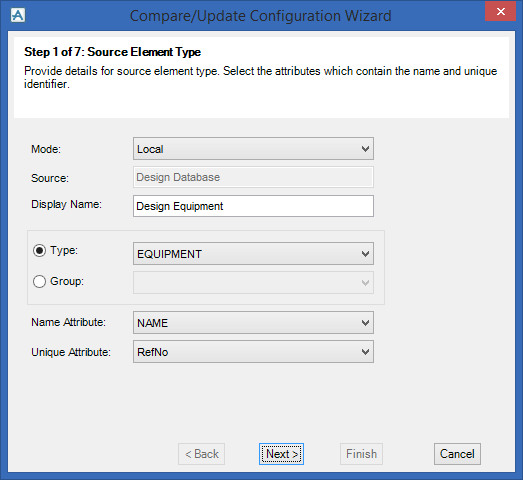Viewport: 523px width, 480px height.
Task: Click into the Display Name text field
Action: tap(253, 206)
